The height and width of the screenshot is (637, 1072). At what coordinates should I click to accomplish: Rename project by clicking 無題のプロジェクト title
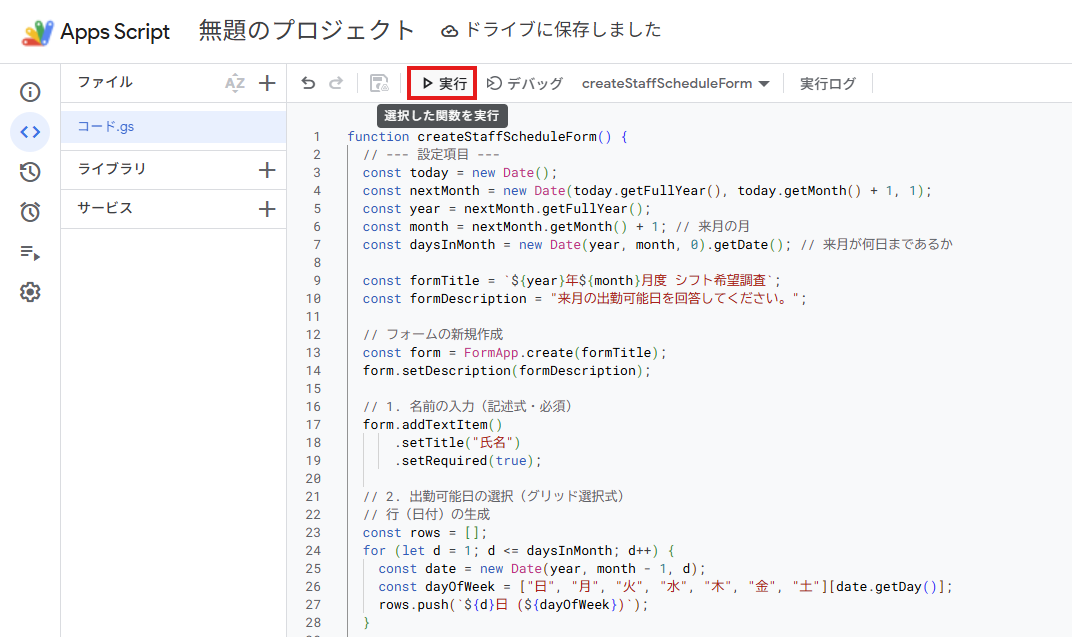point(306,31)
